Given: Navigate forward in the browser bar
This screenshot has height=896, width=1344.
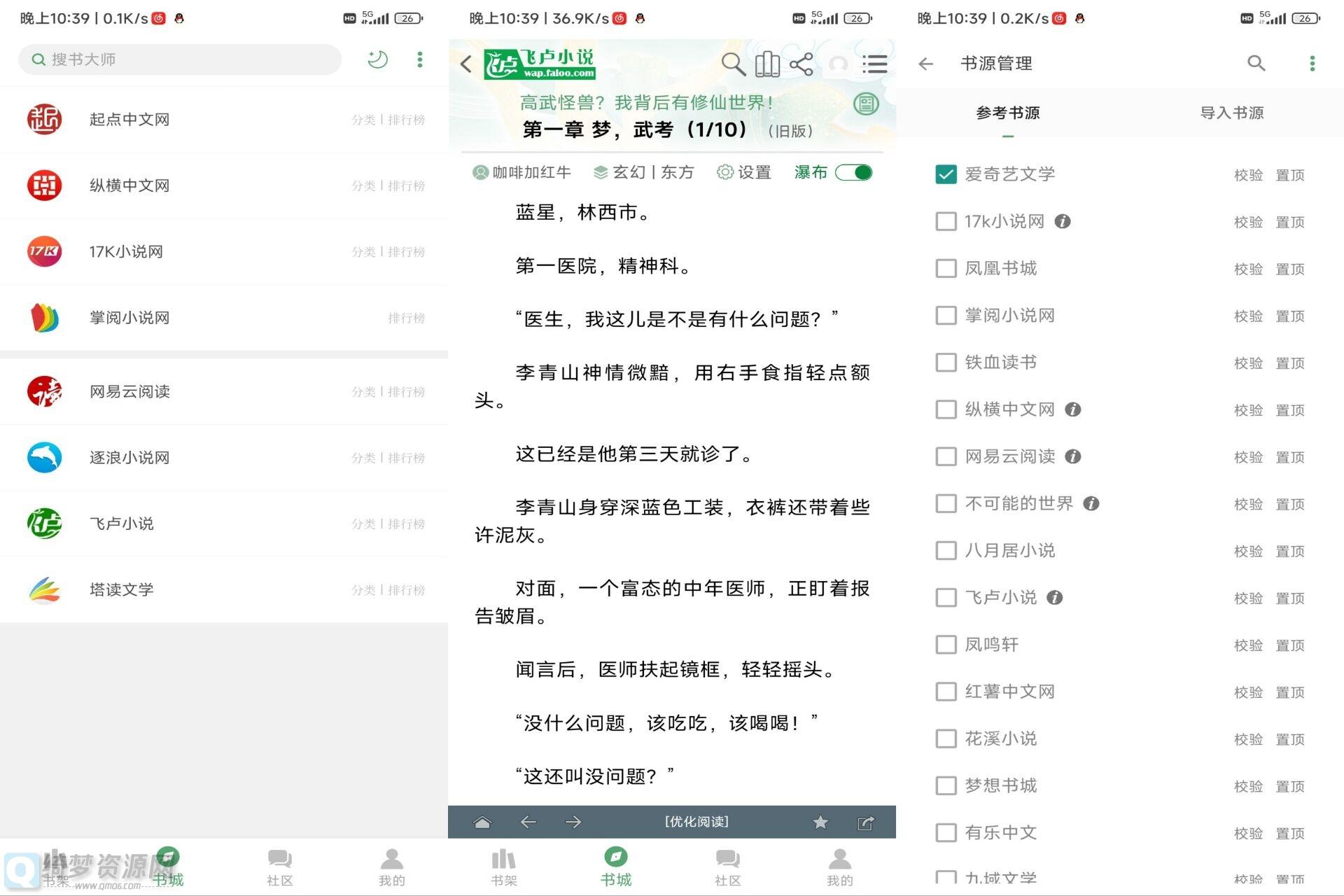Looking at the screenshot, I should click(x=573, y=822).
